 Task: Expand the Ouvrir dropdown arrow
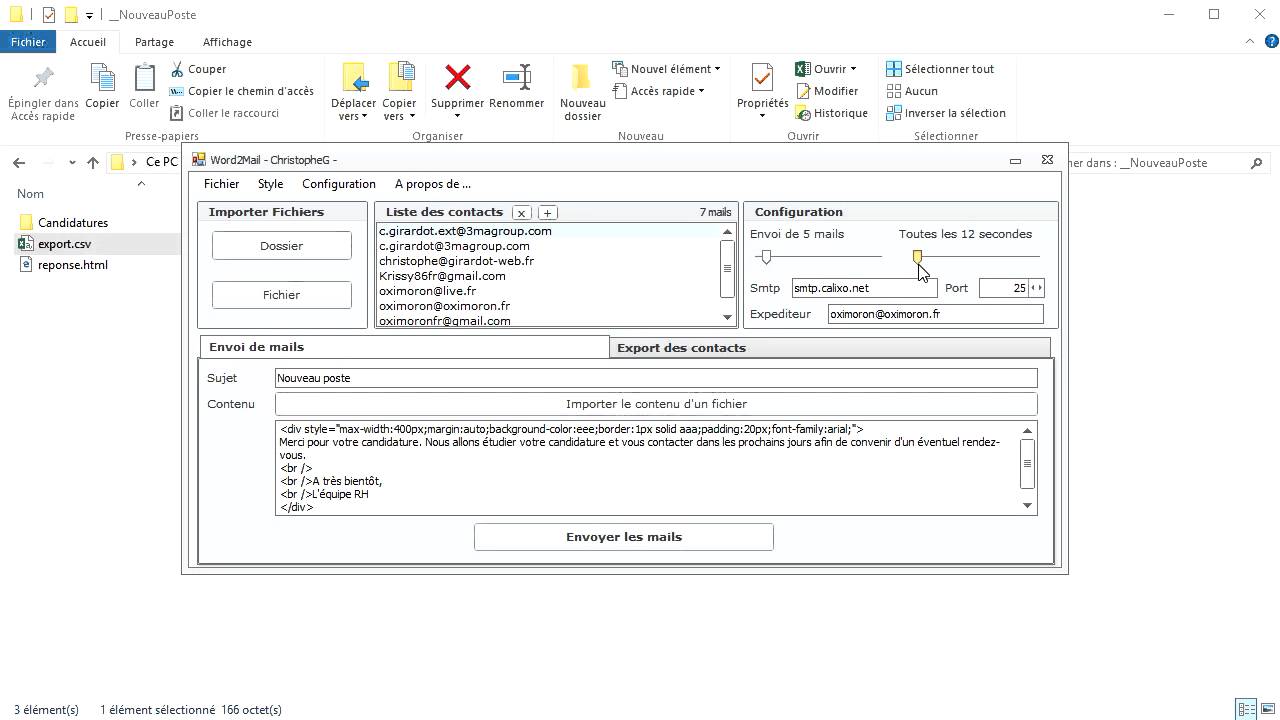point(853,69)
